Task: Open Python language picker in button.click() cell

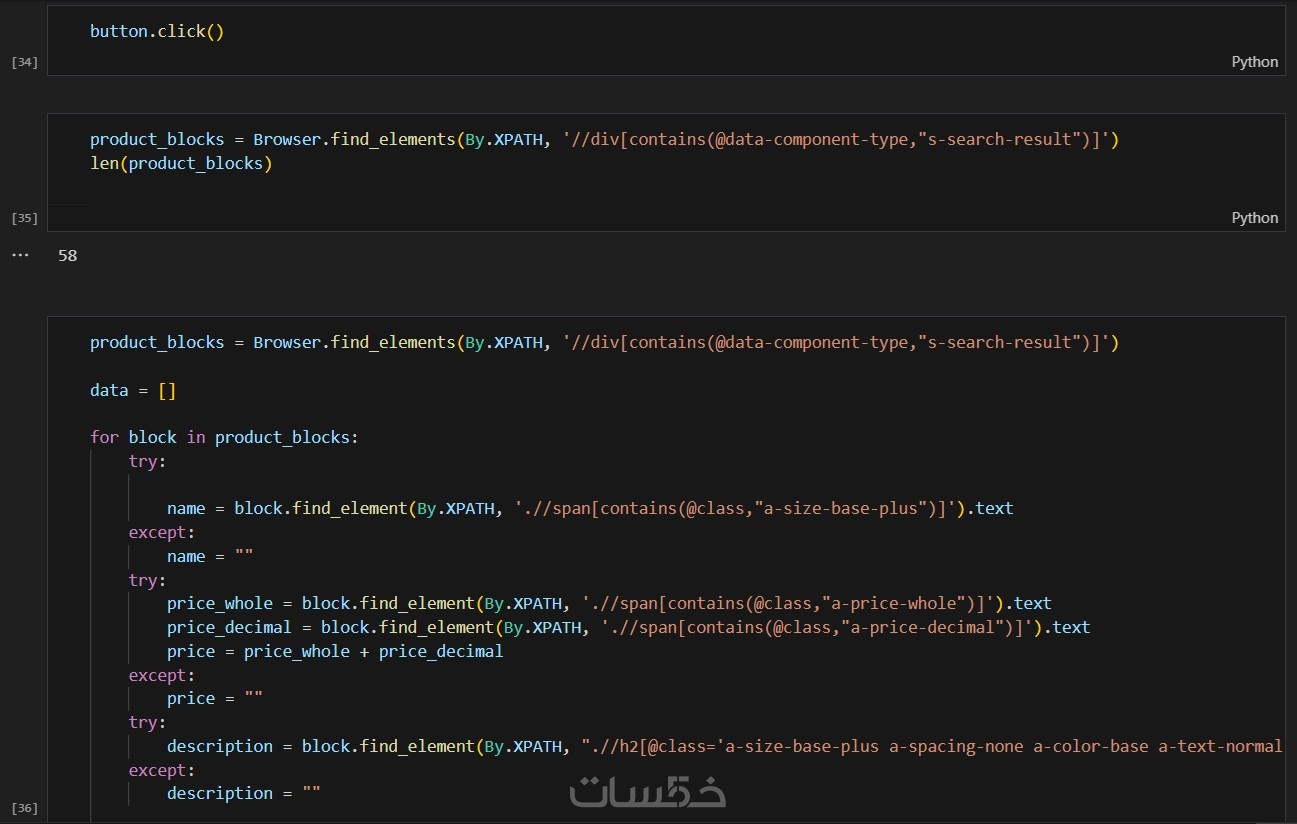Action: [1254, 62]
